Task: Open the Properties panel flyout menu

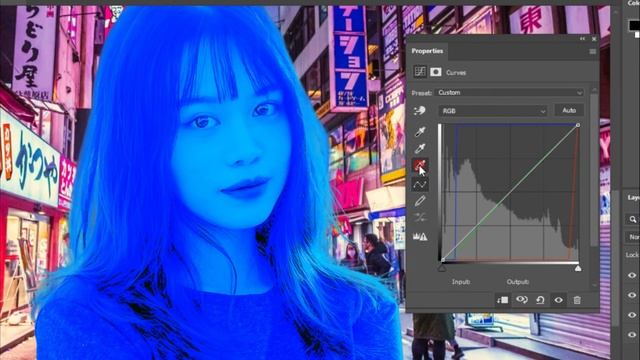Action: (592, 51)
